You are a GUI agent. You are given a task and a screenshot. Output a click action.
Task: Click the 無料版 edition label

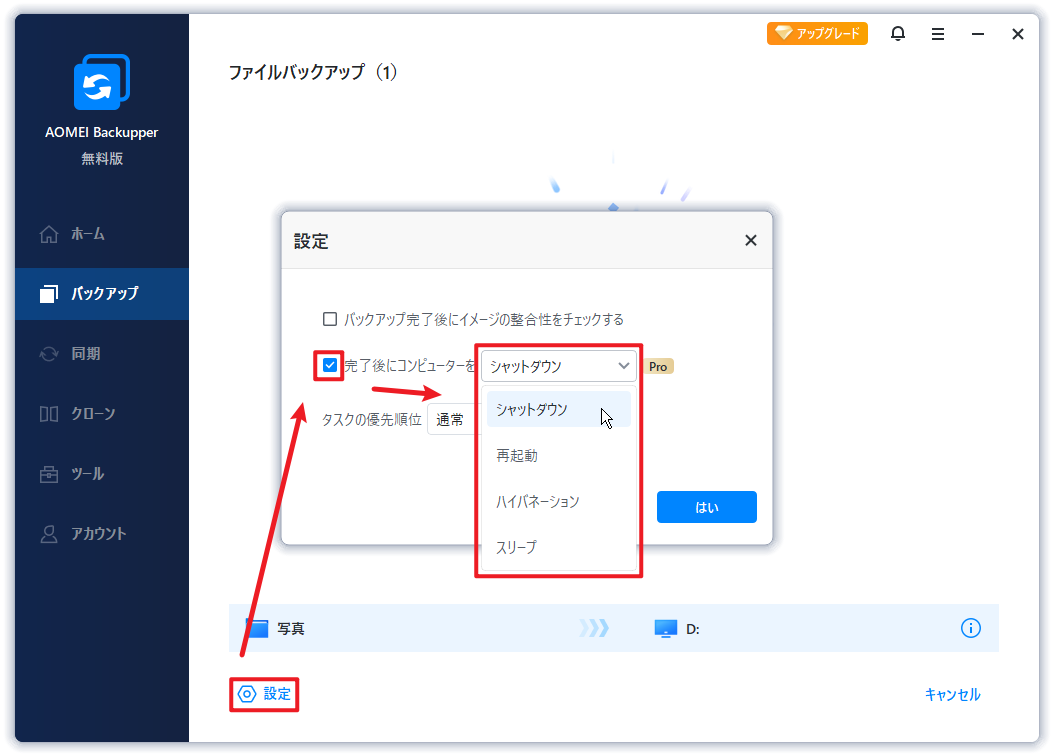tap(102, 159)
